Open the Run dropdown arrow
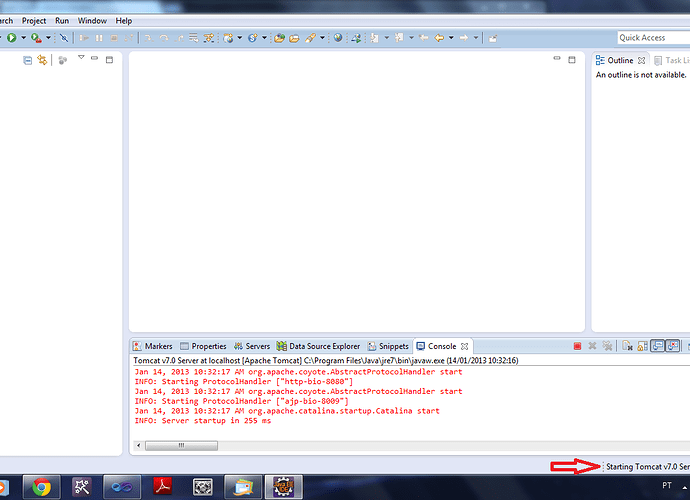Image resolution: width=690 pixels, height=500 pixels. tap(24, 38)
